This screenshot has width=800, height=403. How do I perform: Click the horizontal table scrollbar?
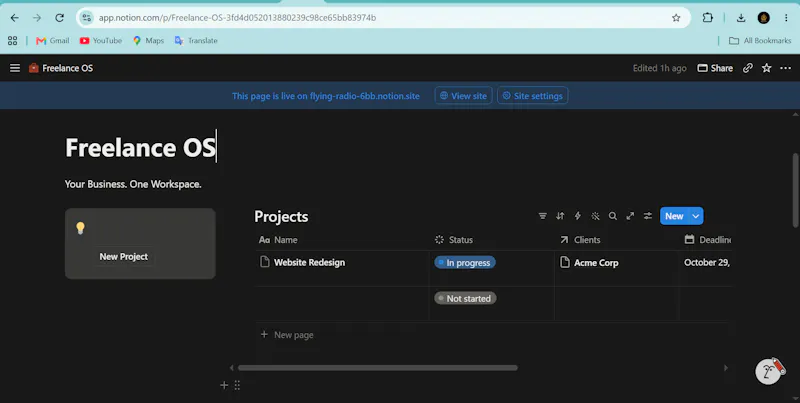(378, 368)
